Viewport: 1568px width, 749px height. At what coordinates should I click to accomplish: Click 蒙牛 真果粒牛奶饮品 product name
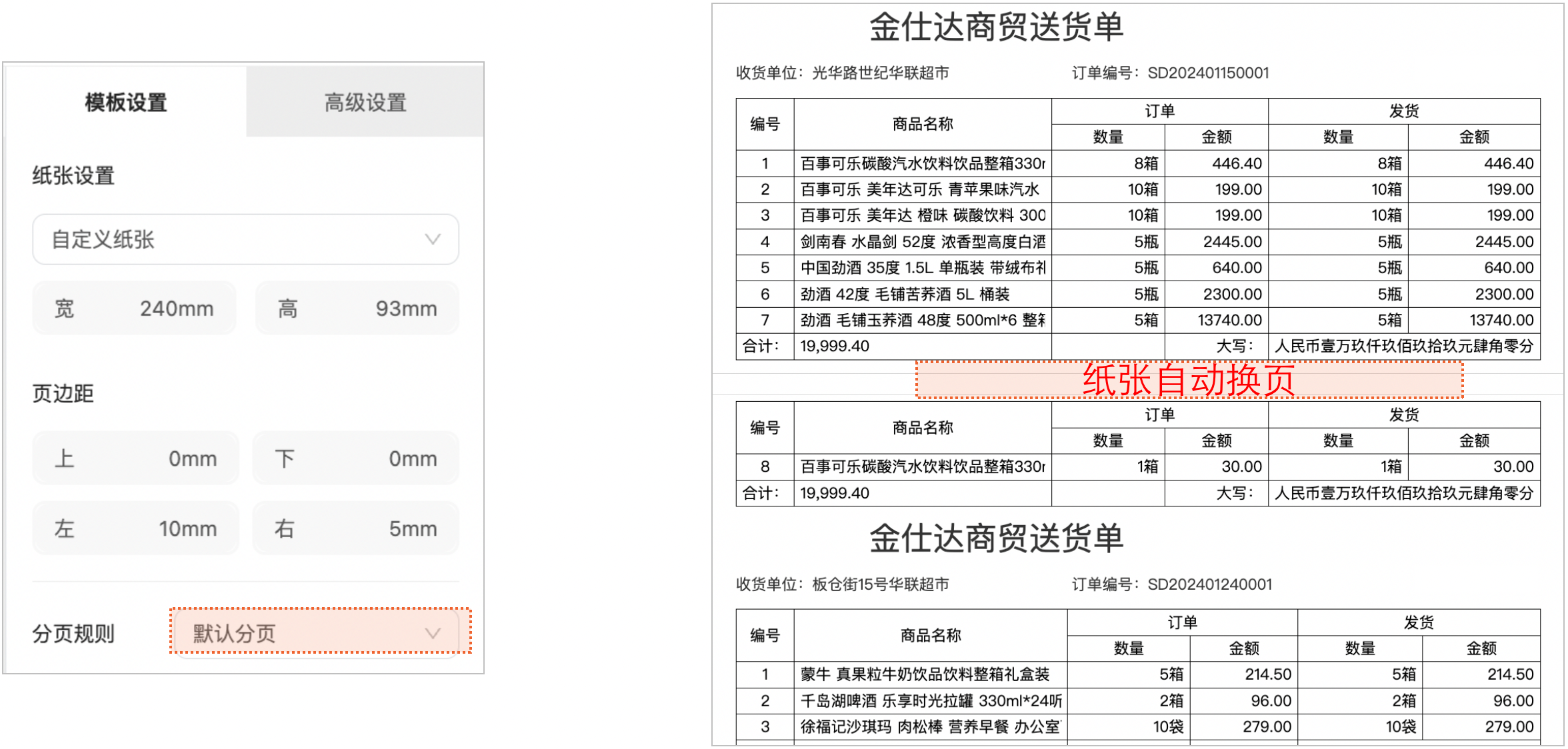pyautogui.click(x=925, y=674)
